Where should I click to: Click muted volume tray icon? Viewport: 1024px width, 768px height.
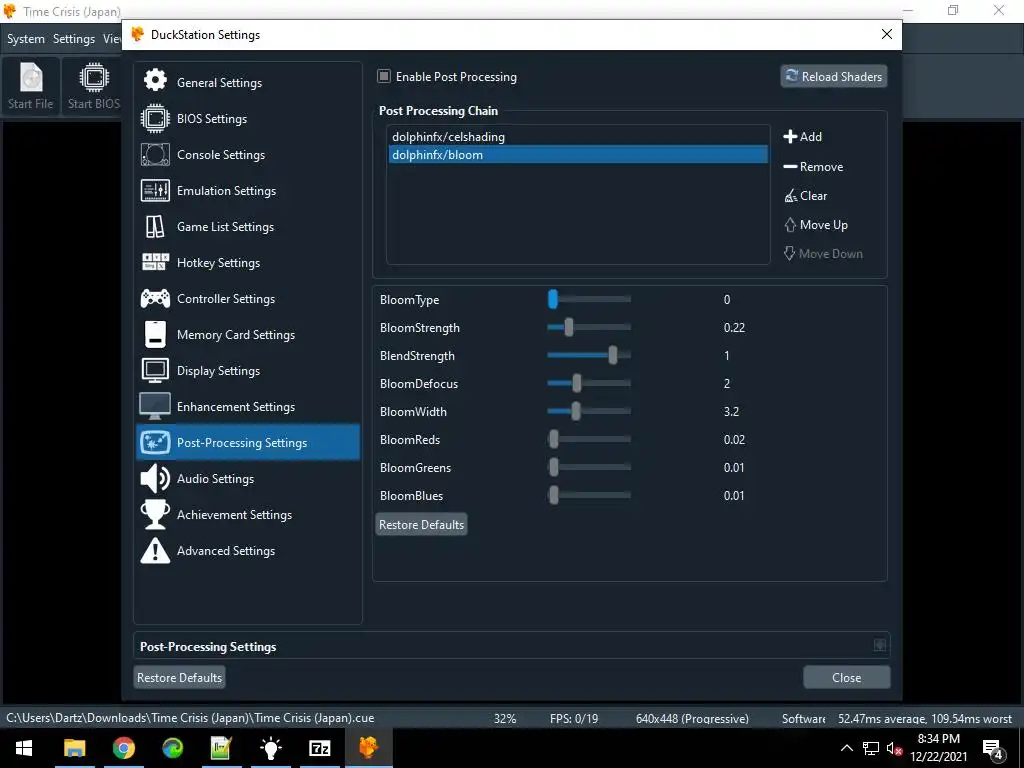(x=894, y=748)
